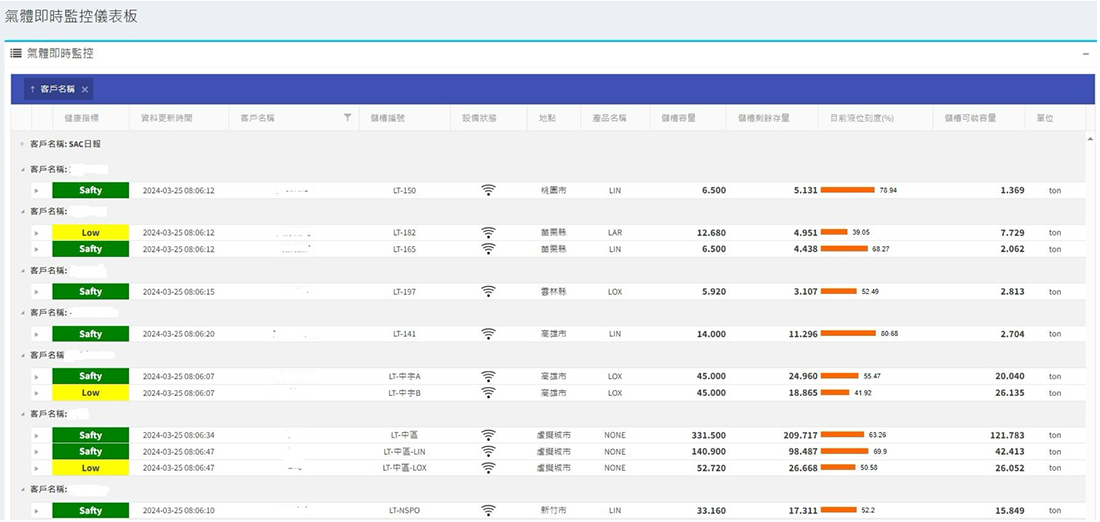1100x522 pixels.
Task: Sort by 儲槽剩餘存量 column header
Action: (x=763, y=118)
